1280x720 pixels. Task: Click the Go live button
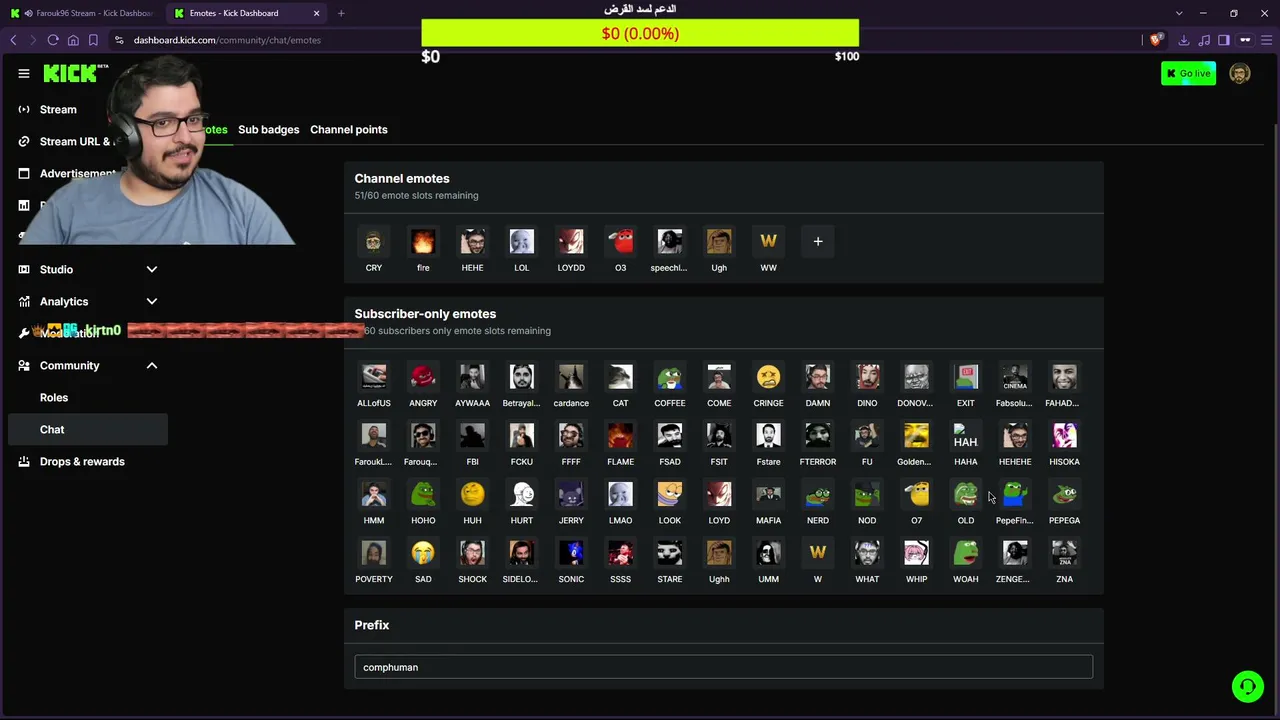coord(1188,73)
